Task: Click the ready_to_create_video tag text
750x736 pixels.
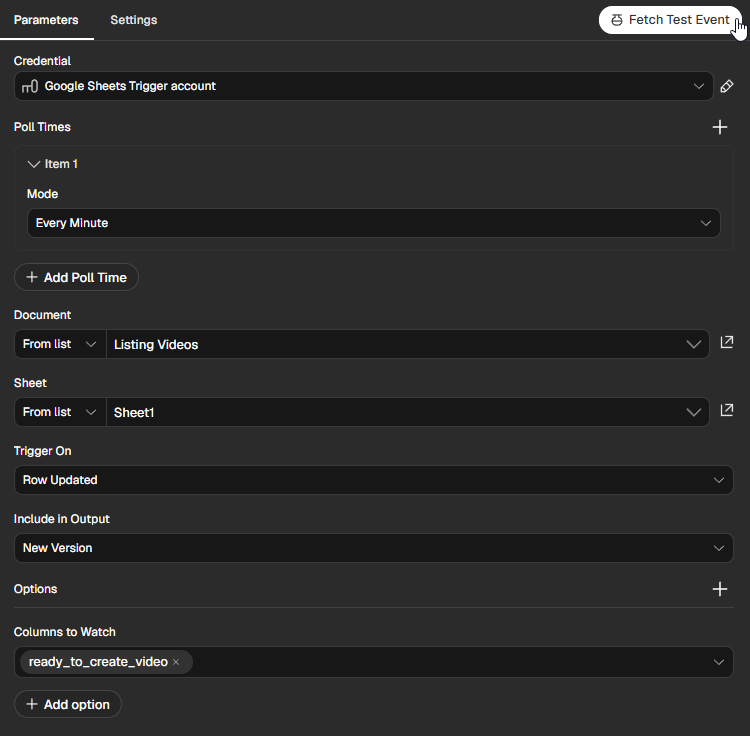Action: click(x=98, y=662)
